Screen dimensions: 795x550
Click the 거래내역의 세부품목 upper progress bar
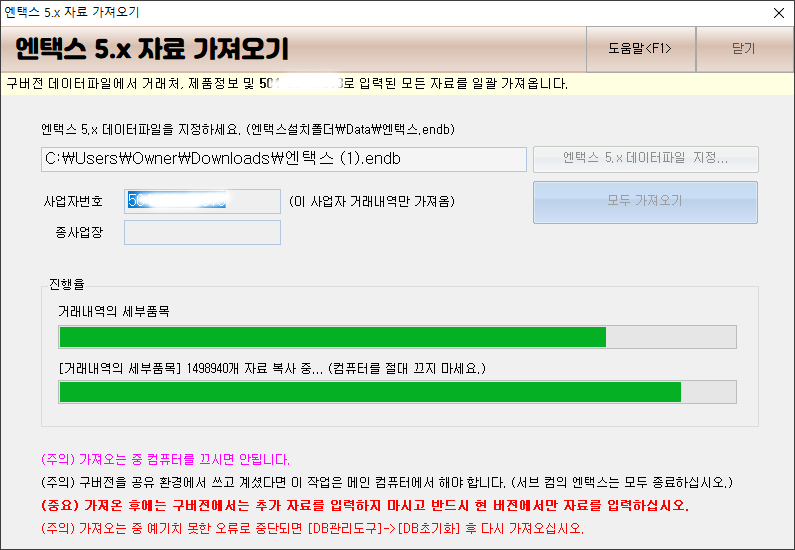398,337
